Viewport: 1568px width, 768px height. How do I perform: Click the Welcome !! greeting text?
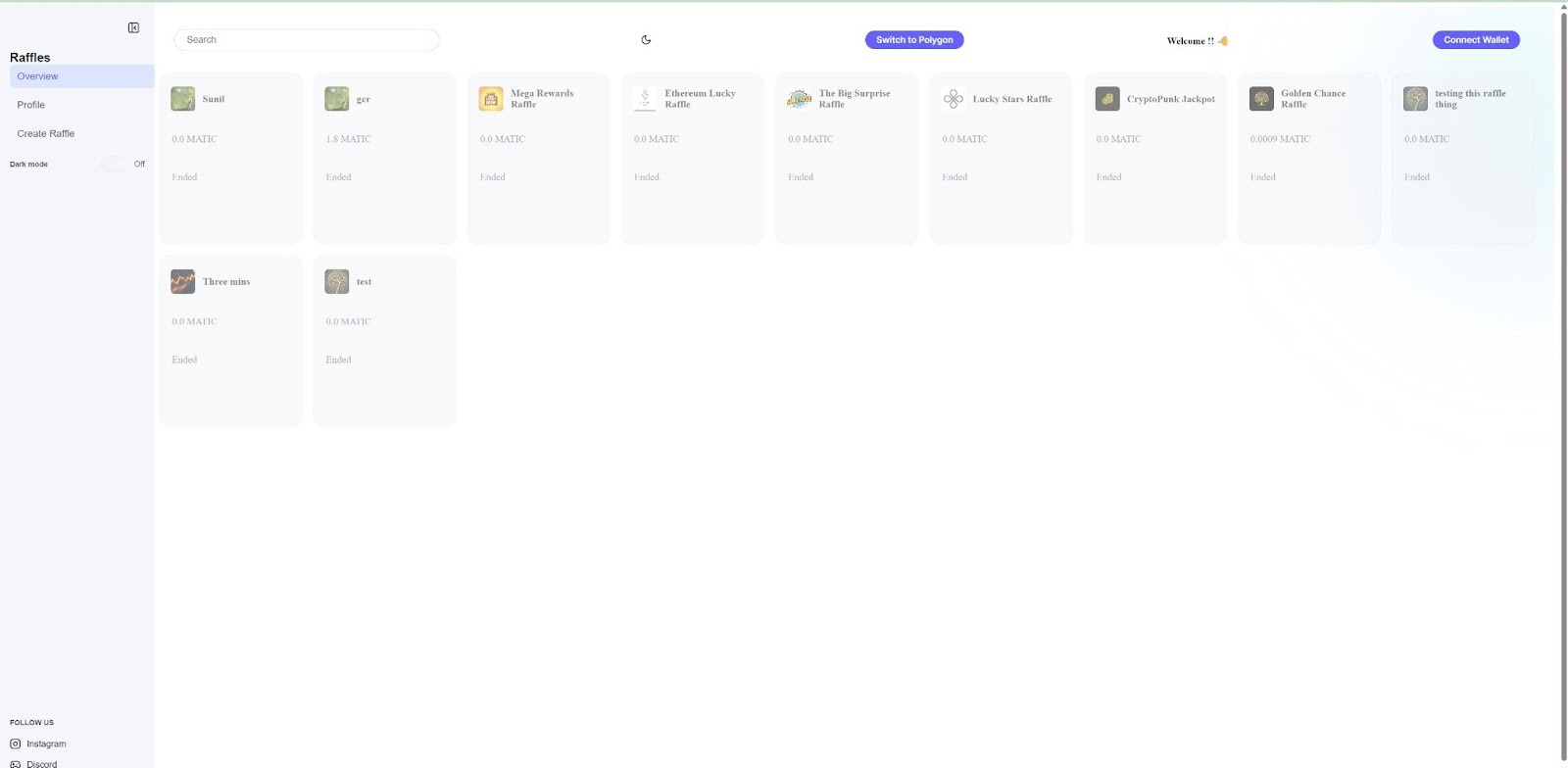pyautogui.click(x=1190, y=41)
